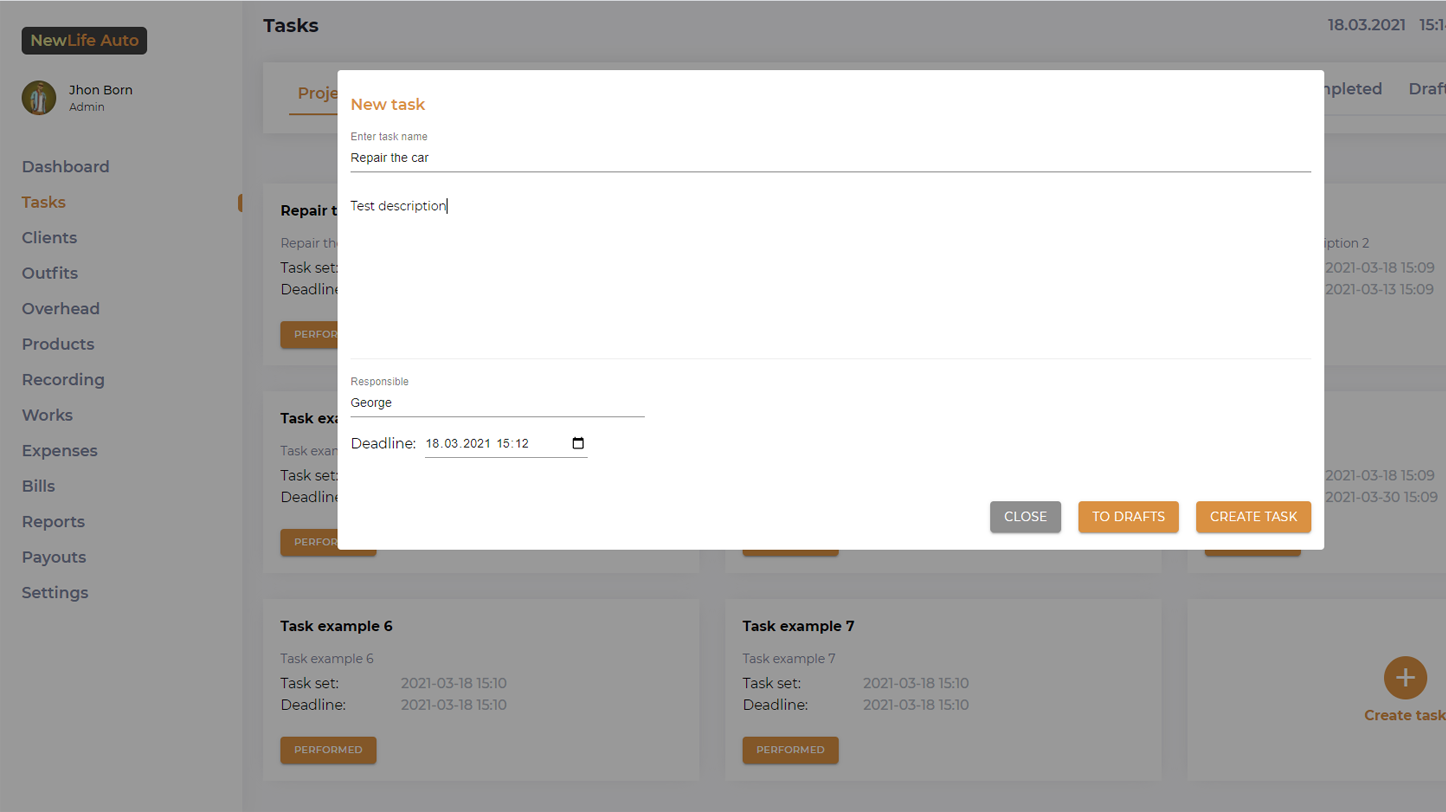This screenshot has width=1446, height=812.
Task: Open the Products sidebar item
Action: (x=58, y=344)
